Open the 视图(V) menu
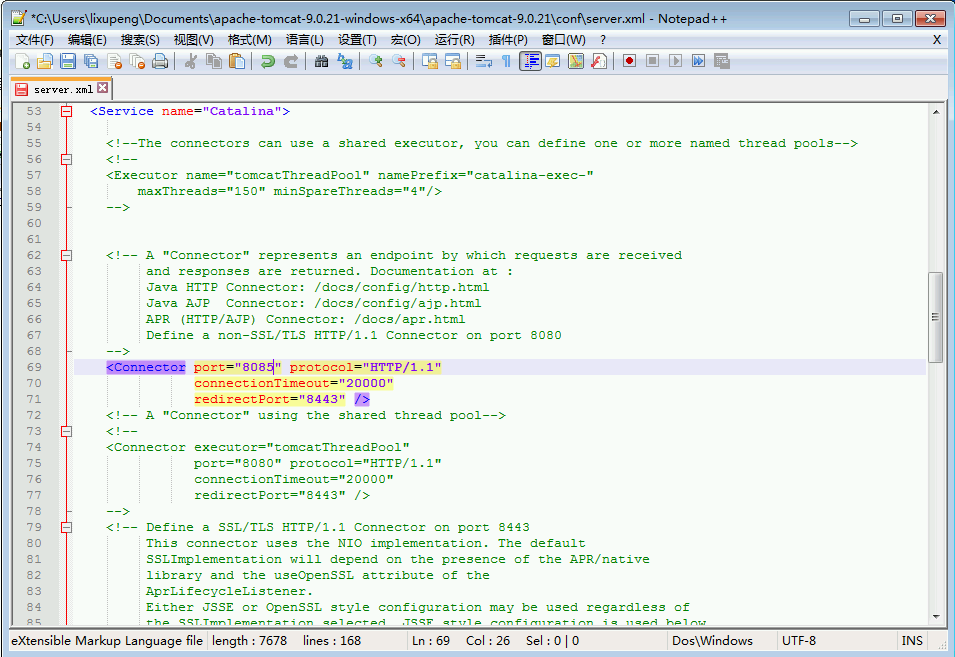The width and height of the screenshot is (955, 657). tap(194, 40)
